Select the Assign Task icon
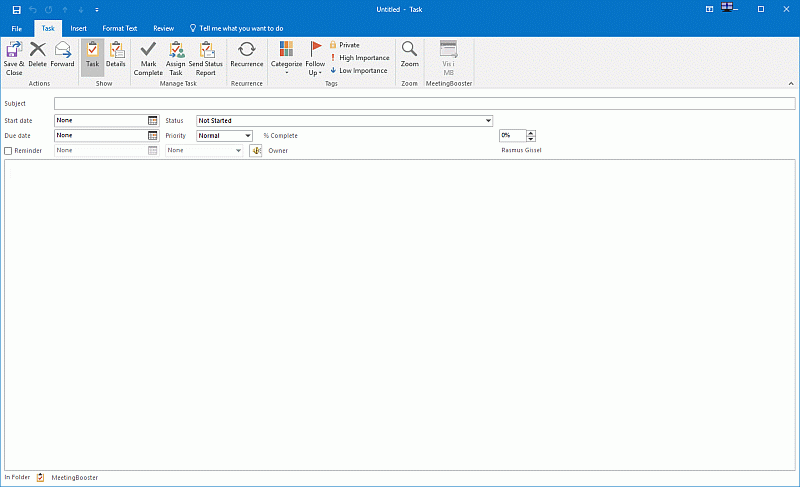The image size is (800, 487). pyautogui.click(x=176, y=59)
